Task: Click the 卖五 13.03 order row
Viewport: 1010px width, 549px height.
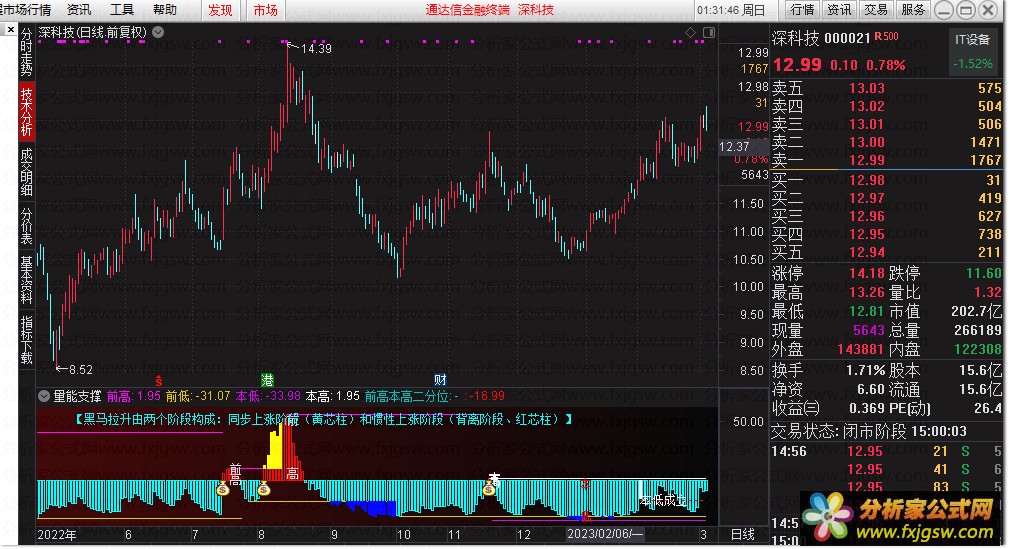Action: 886,88
